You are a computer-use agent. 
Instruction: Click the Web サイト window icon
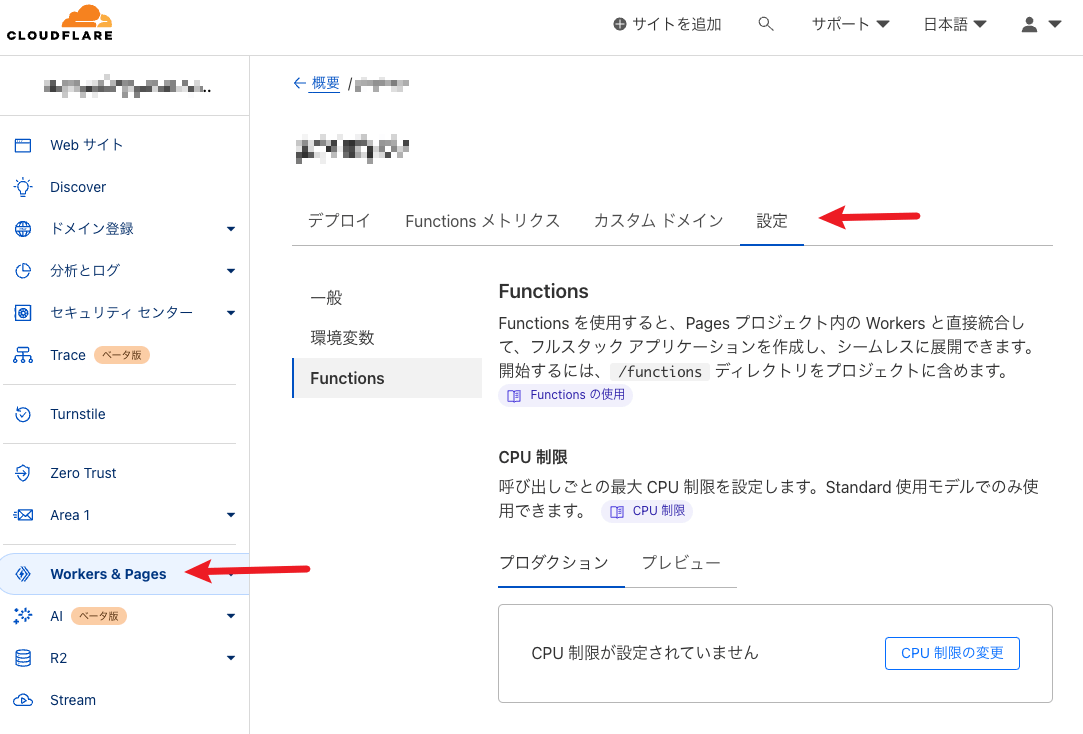[23, 145]
